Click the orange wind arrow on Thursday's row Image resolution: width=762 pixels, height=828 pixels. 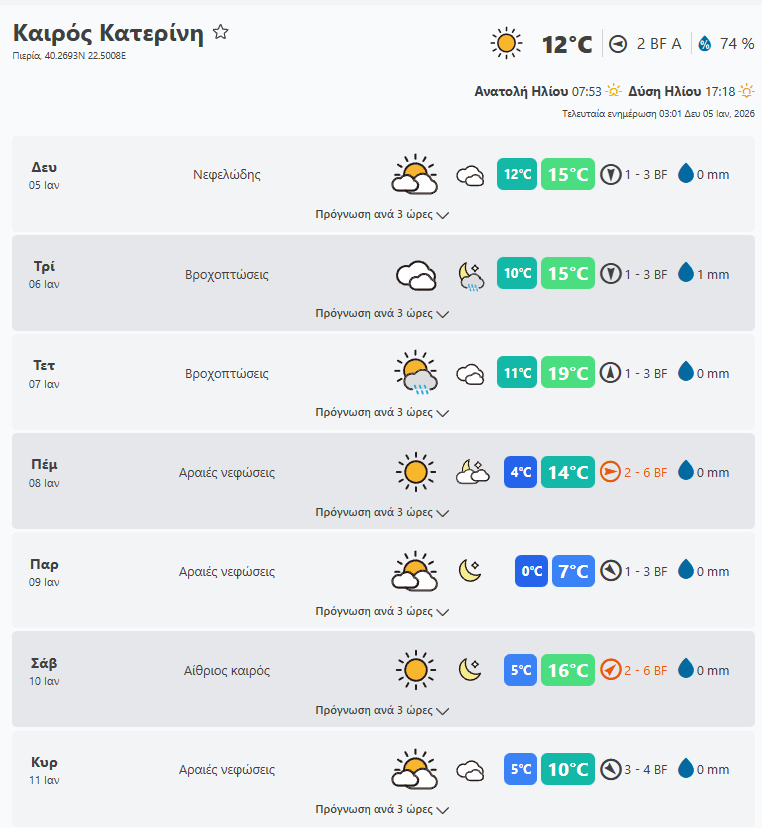coord(611,472)
